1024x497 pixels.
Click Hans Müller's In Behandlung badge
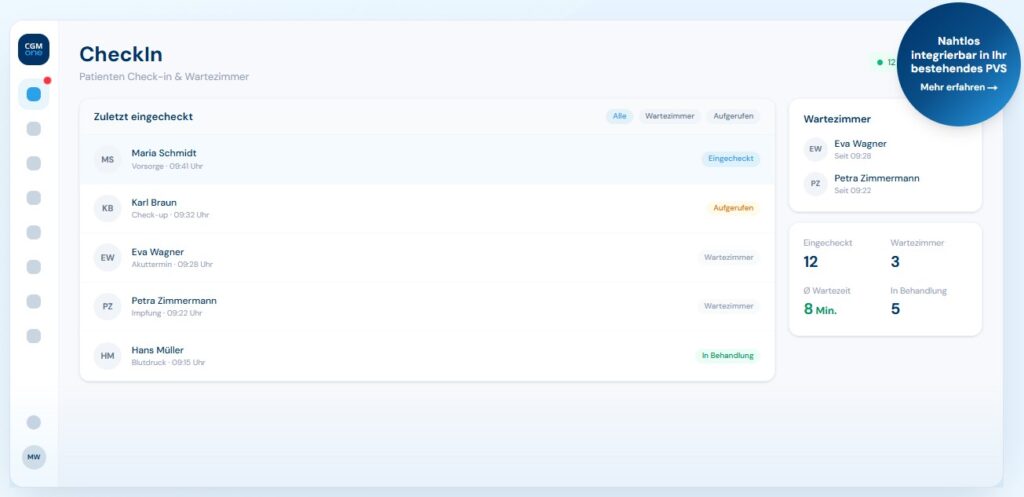[727, 355]
